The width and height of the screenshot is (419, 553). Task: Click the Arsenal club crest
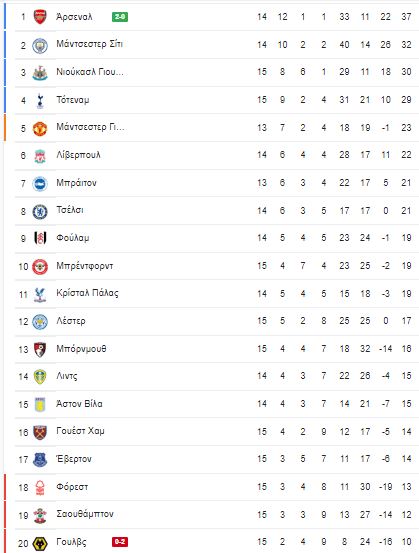point(40,17)
